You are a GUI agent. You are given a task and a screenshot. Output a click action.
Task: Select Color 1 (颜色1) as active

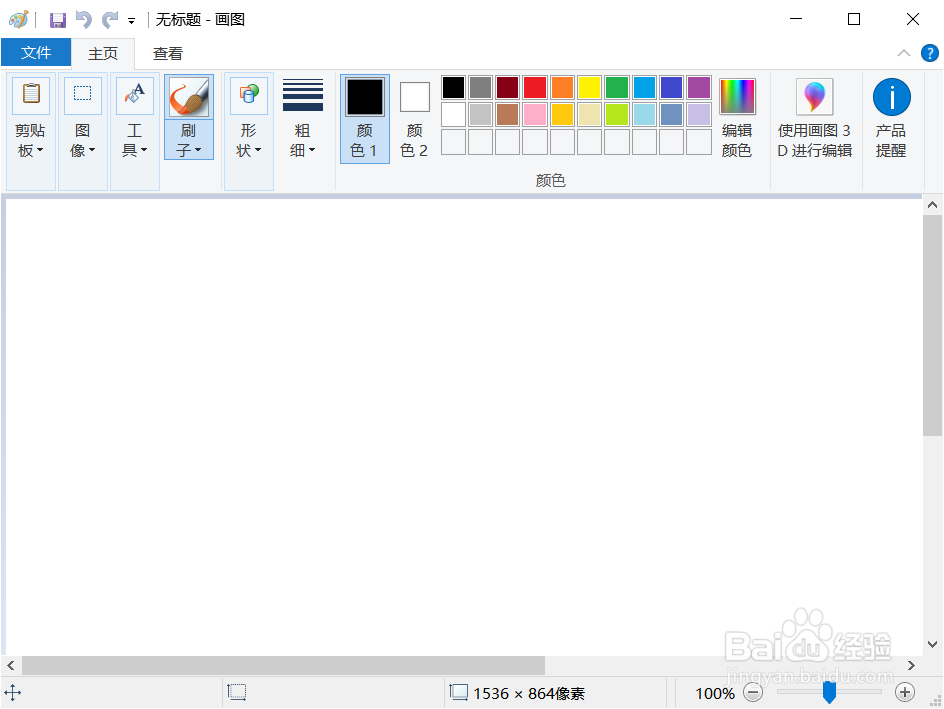(x=364, y=96)
